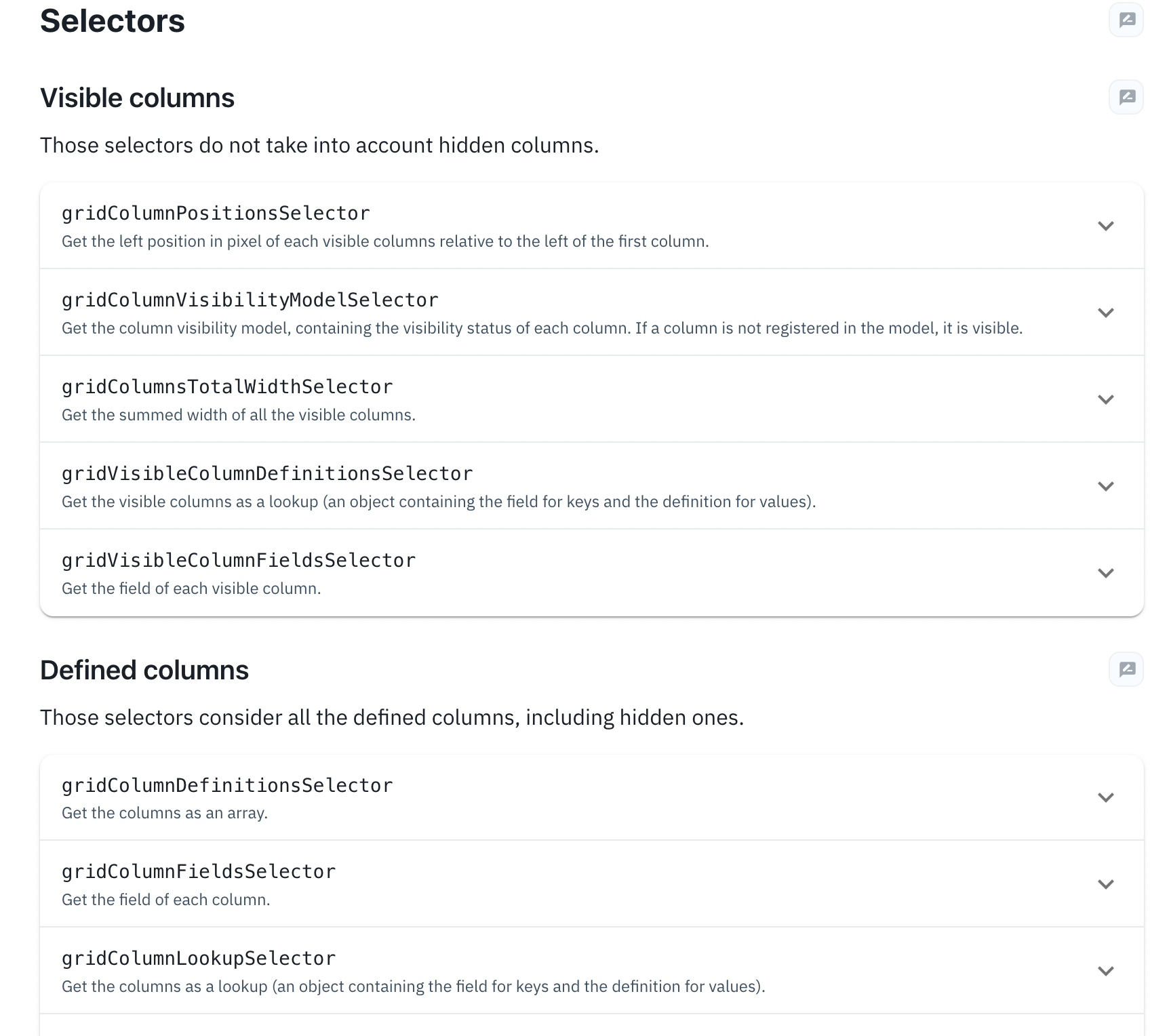Click feedback icon beside Selectors heading
The height and width of the screenshot is (1036, 1169).
click(x=1126, y=20)
